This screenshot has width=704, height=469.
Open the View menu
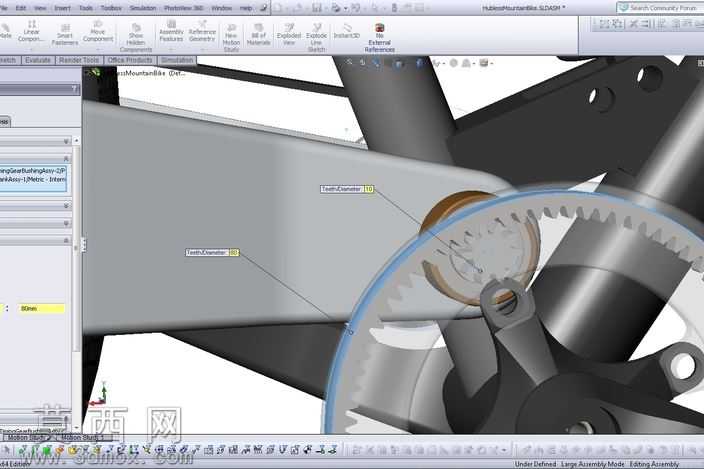coord(40,8)
